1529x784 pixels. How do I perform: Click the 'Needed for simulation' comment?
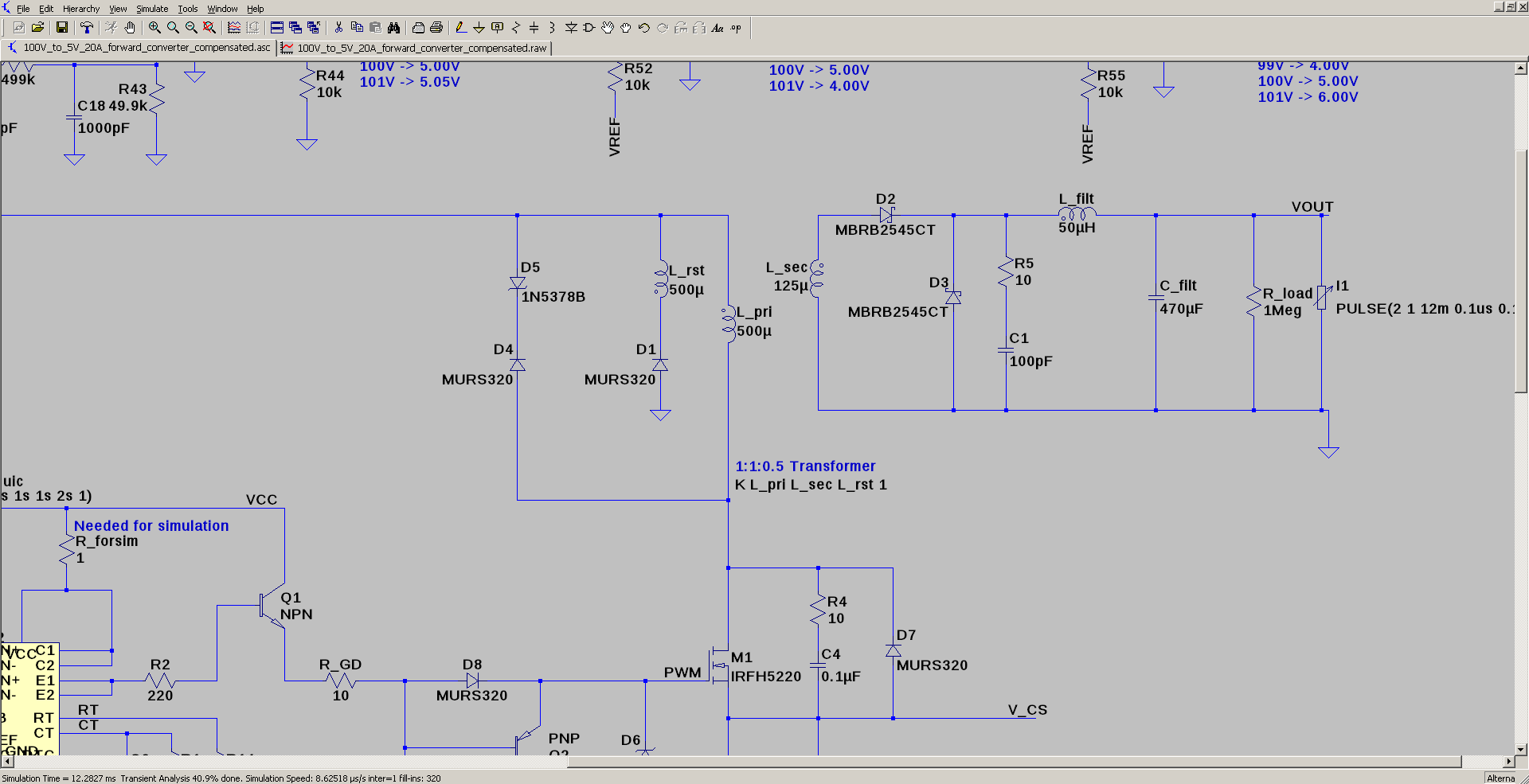coord(151,526)
